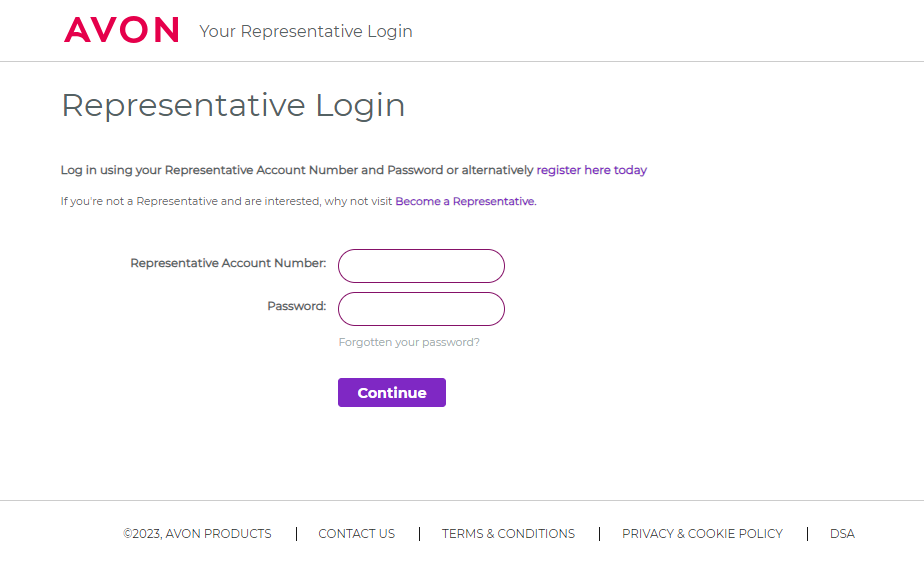This screenshot has height=569, width=924.
Task: Click the AVON logo
Action: click(x=121, y=30)
